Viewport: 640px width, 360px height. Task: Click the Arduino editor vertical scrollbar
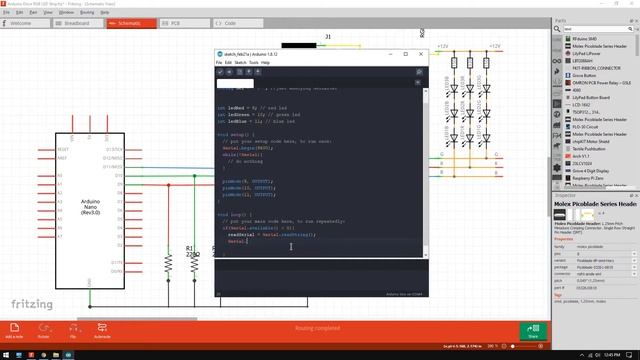pos(426,173)
